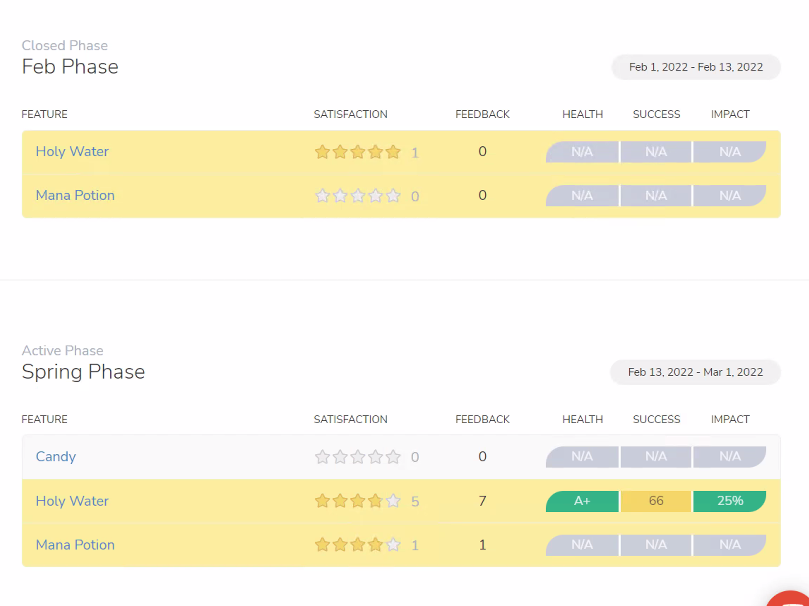Click the Holy Water feedback count 7
809x606 pixels.
pos(482,501)
